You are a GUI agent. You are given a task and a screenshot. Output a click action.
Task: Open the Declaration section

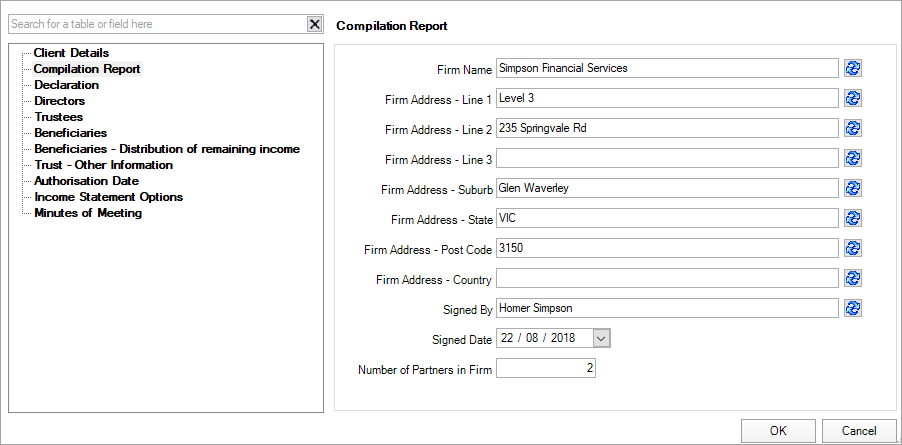click(66, 85)
